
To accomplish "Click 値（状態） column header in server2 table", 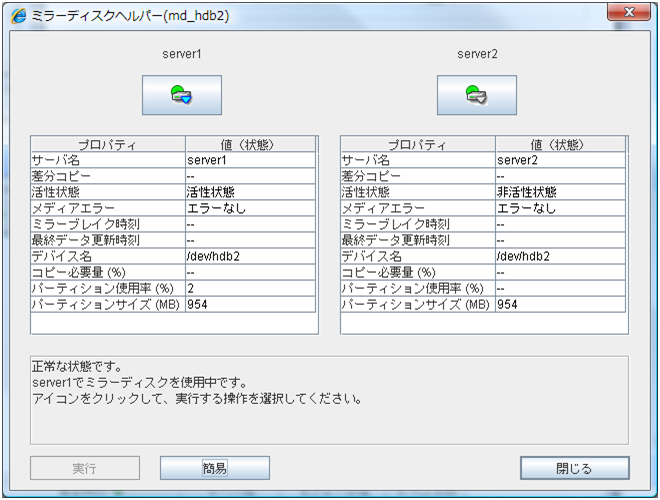I will pyautogui.click(x=561, y=145).
